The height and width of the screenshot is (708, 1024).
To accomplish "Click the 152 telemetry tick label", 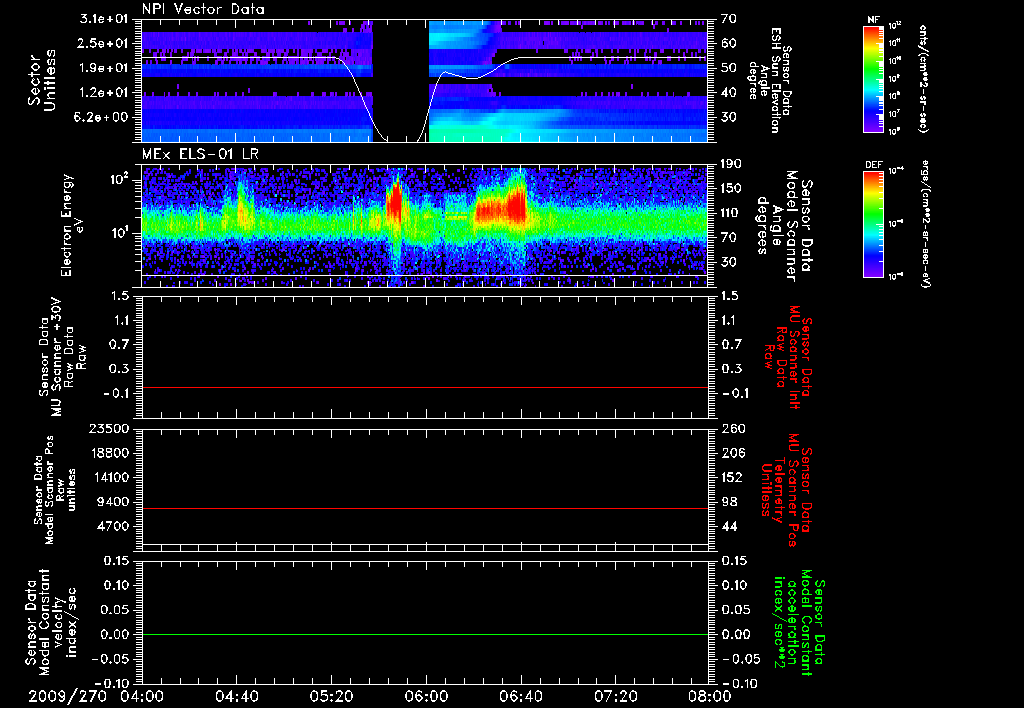I will click(x=732, y=477).
